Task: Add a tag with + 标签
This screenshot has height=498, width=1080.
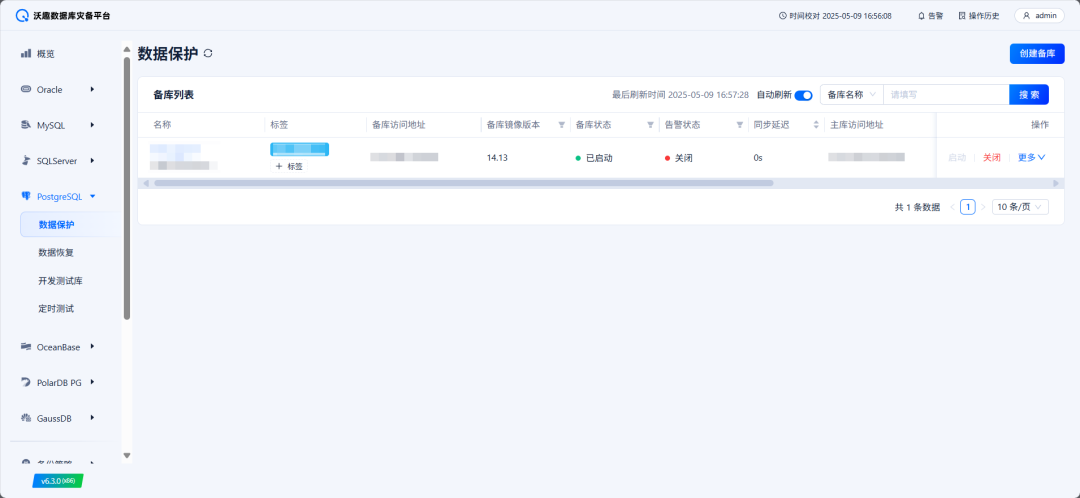Action: pyautogui.click(x=289, y=166)
